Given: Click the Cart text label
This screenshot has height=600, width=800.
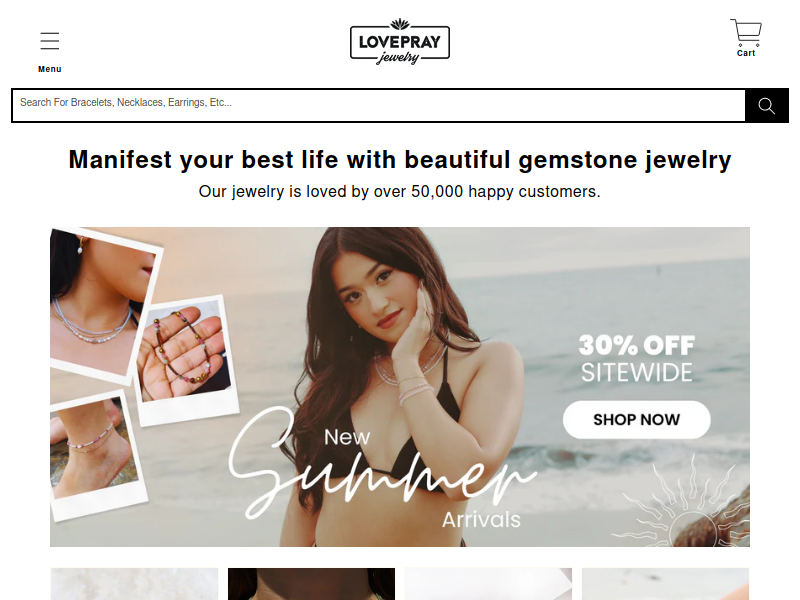Looking at the screenshot, I should [746, 53].
